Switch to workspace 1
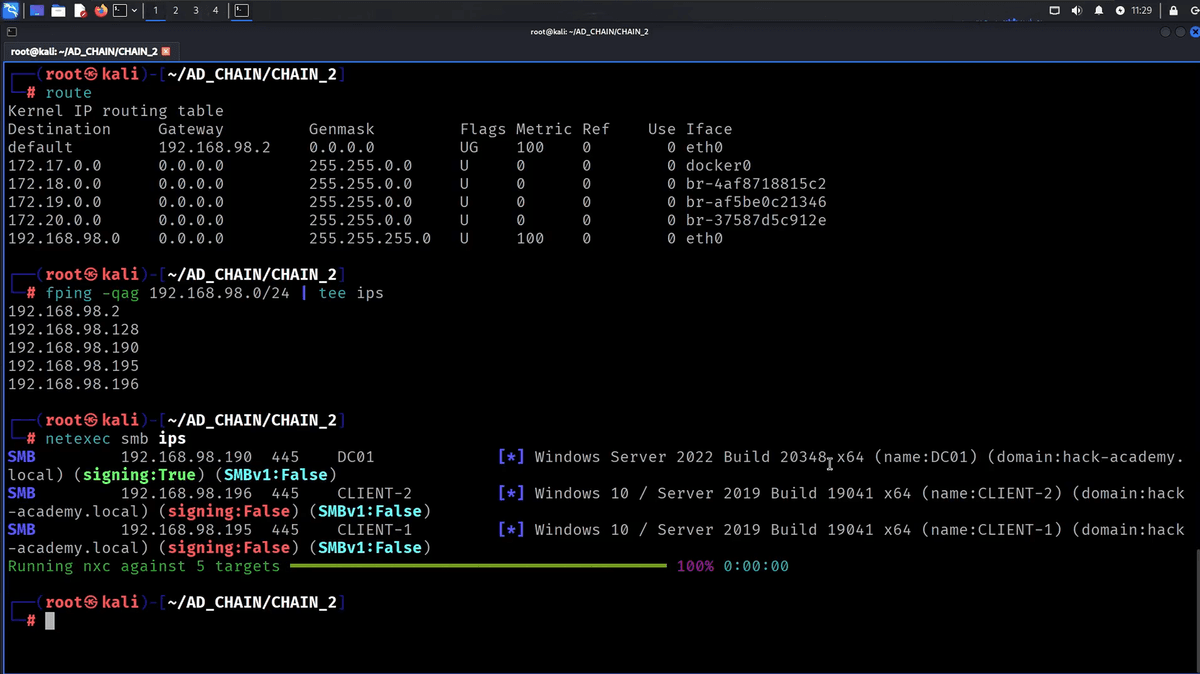The image size is (1200, 674). tap(156, 11)
